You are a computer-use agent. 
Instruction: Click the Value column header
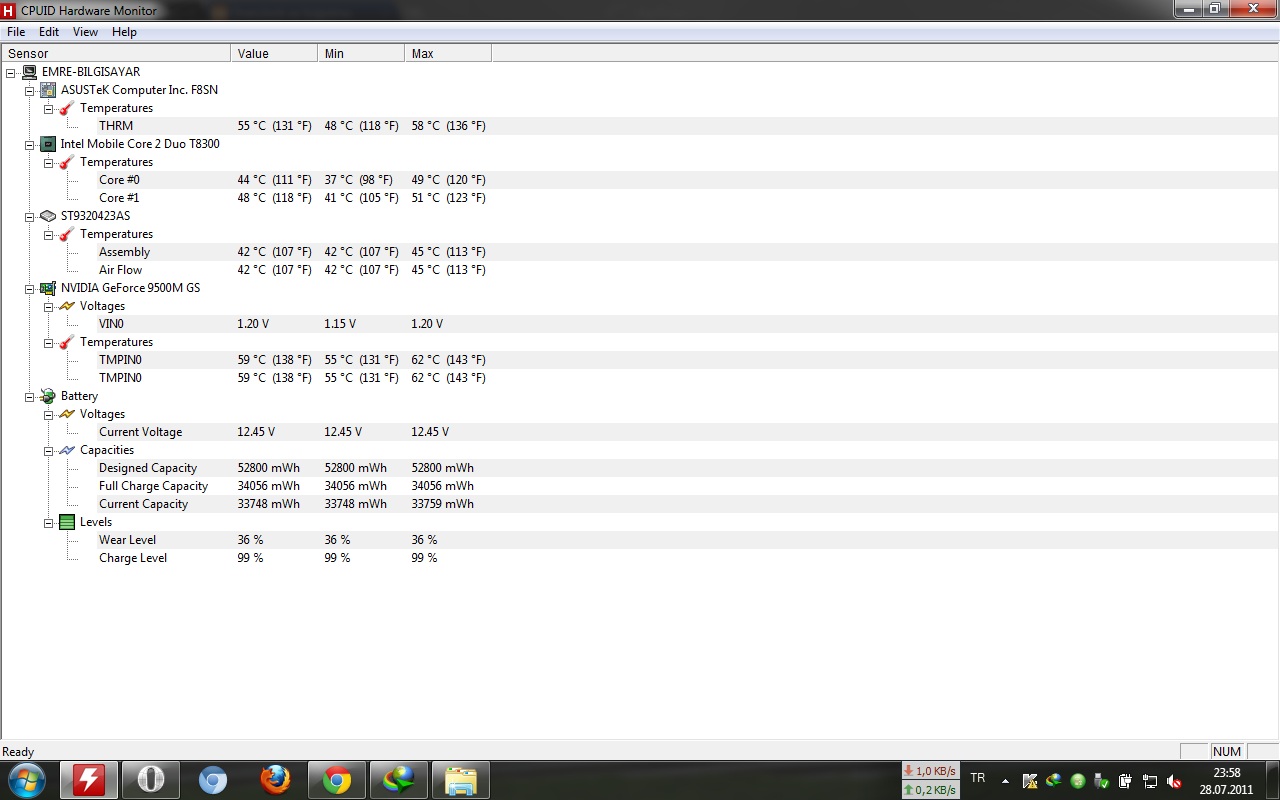(x=274, y=53)
